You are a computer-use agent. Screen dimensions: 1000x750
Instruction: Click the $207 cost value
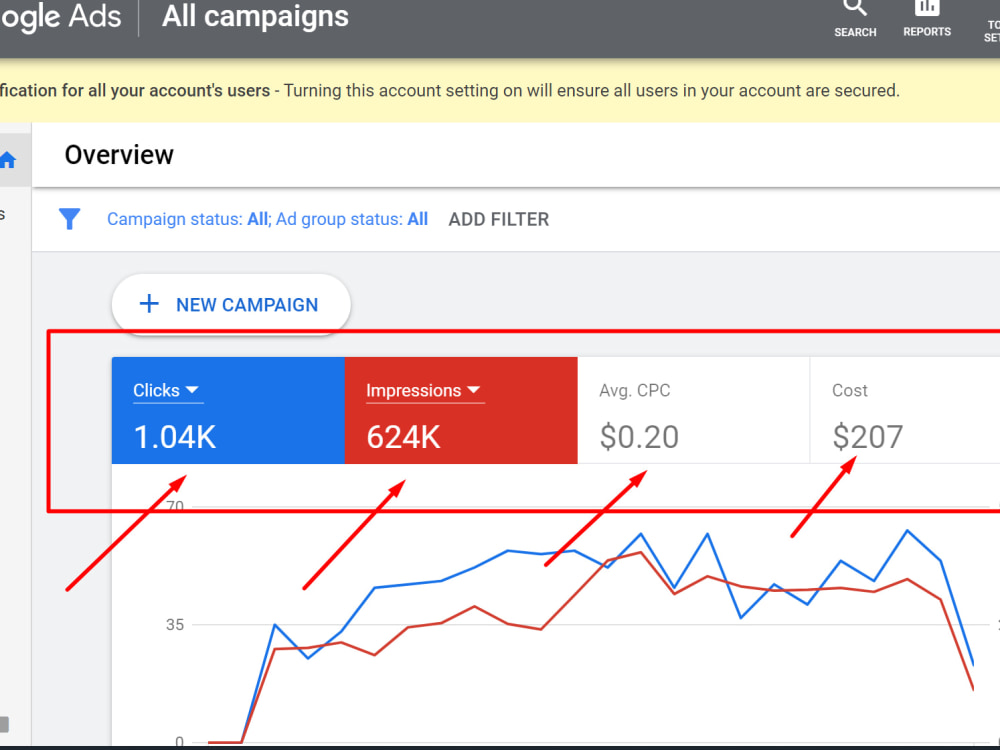[867, 438]
